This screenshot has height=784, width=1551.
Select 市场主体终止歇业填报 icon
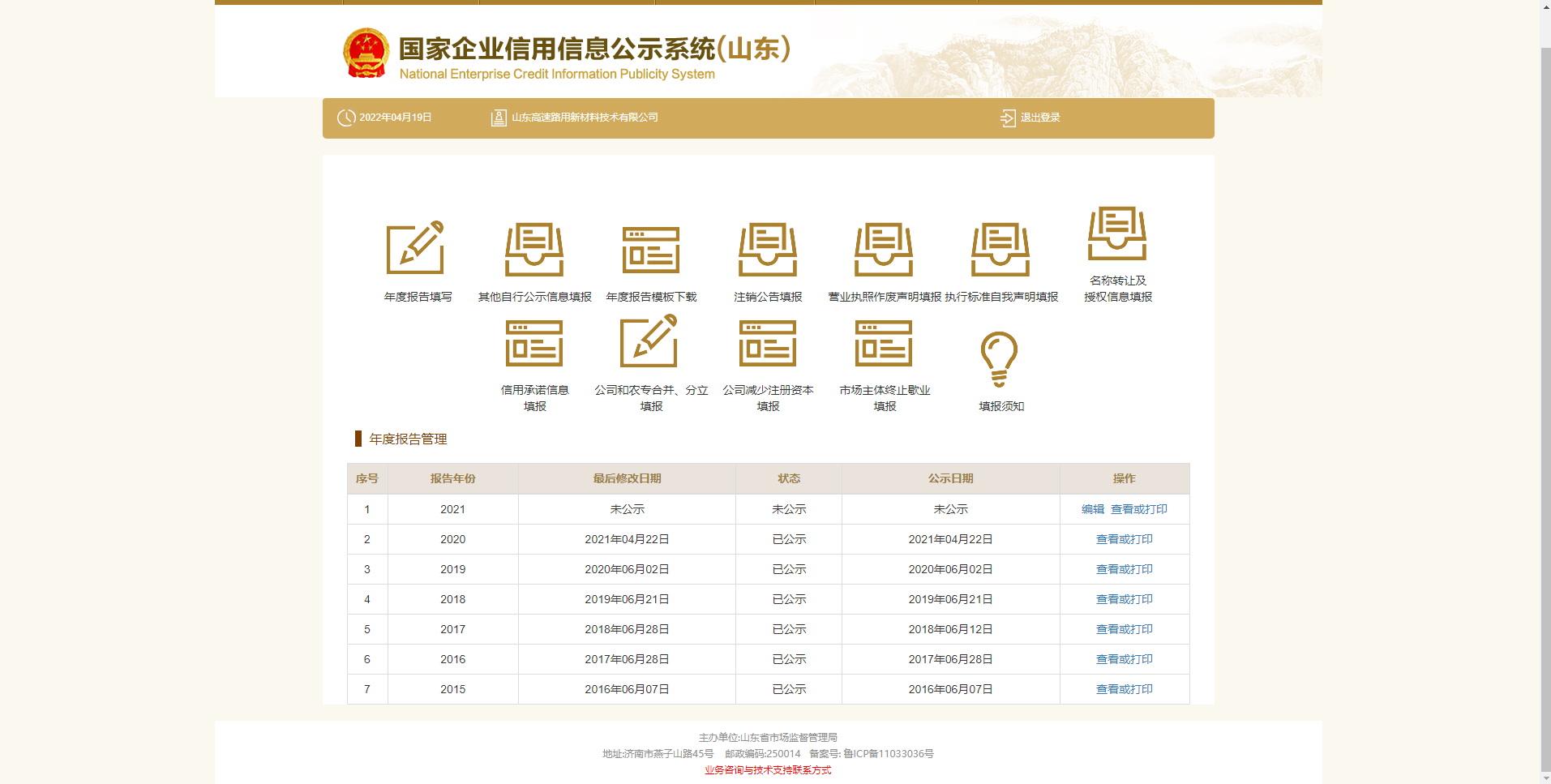click(884, 343)
